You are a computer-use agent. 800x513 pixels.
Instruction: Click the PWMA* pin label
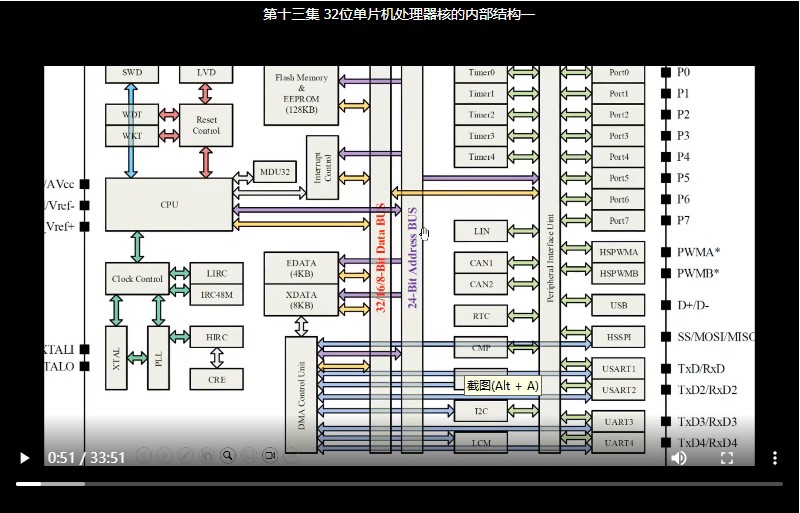pos(698,252)
